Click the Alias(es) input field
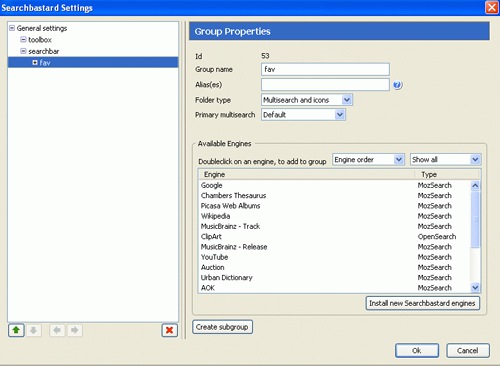The height and width of the screenshot is (366, 500). [325, 85]
